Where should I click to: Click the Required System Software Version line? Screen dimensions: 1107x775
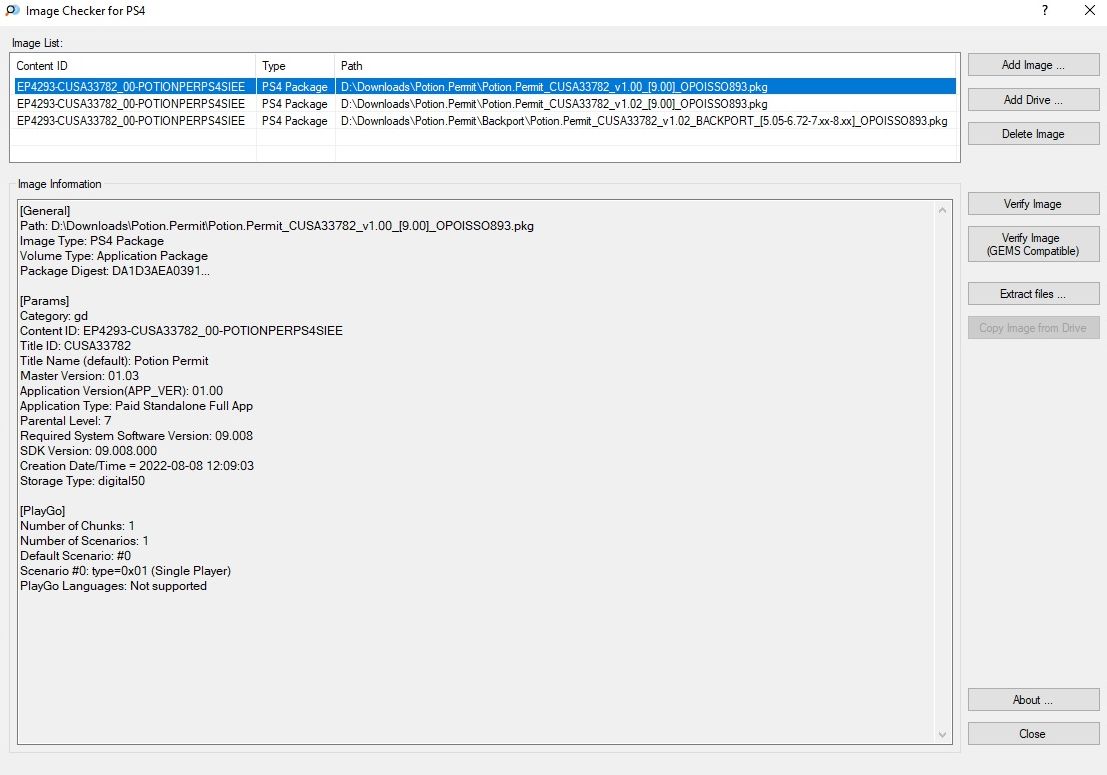click(x=136, y=435)
